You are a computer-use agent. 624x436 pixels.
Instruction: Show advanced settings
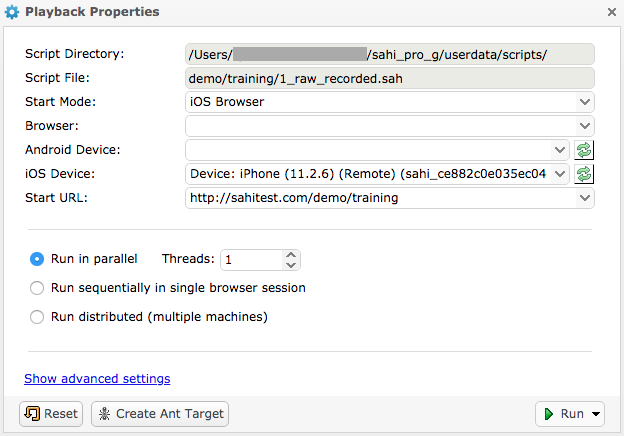(97, 379)
